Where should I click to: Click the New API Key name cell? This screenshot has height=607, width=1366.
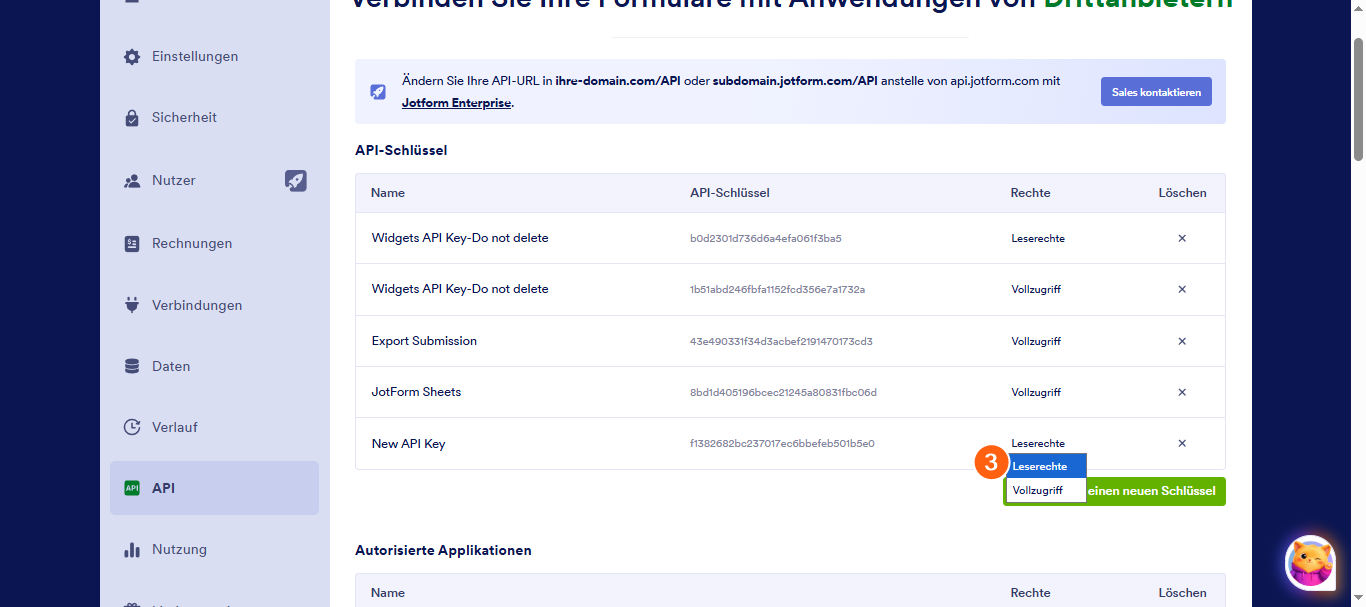tap(408, 444)
